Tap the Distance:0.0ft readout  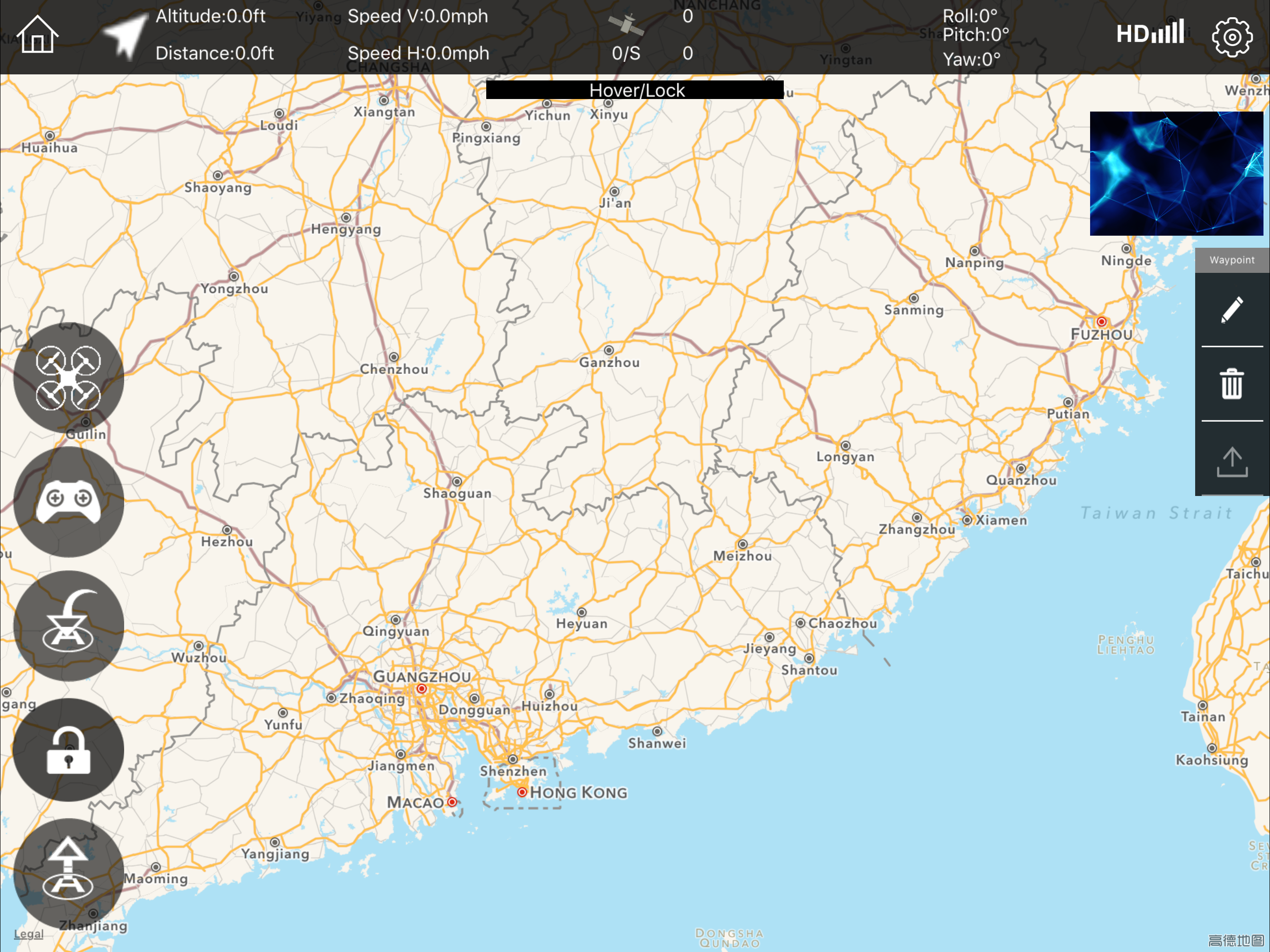coord(215,53)
